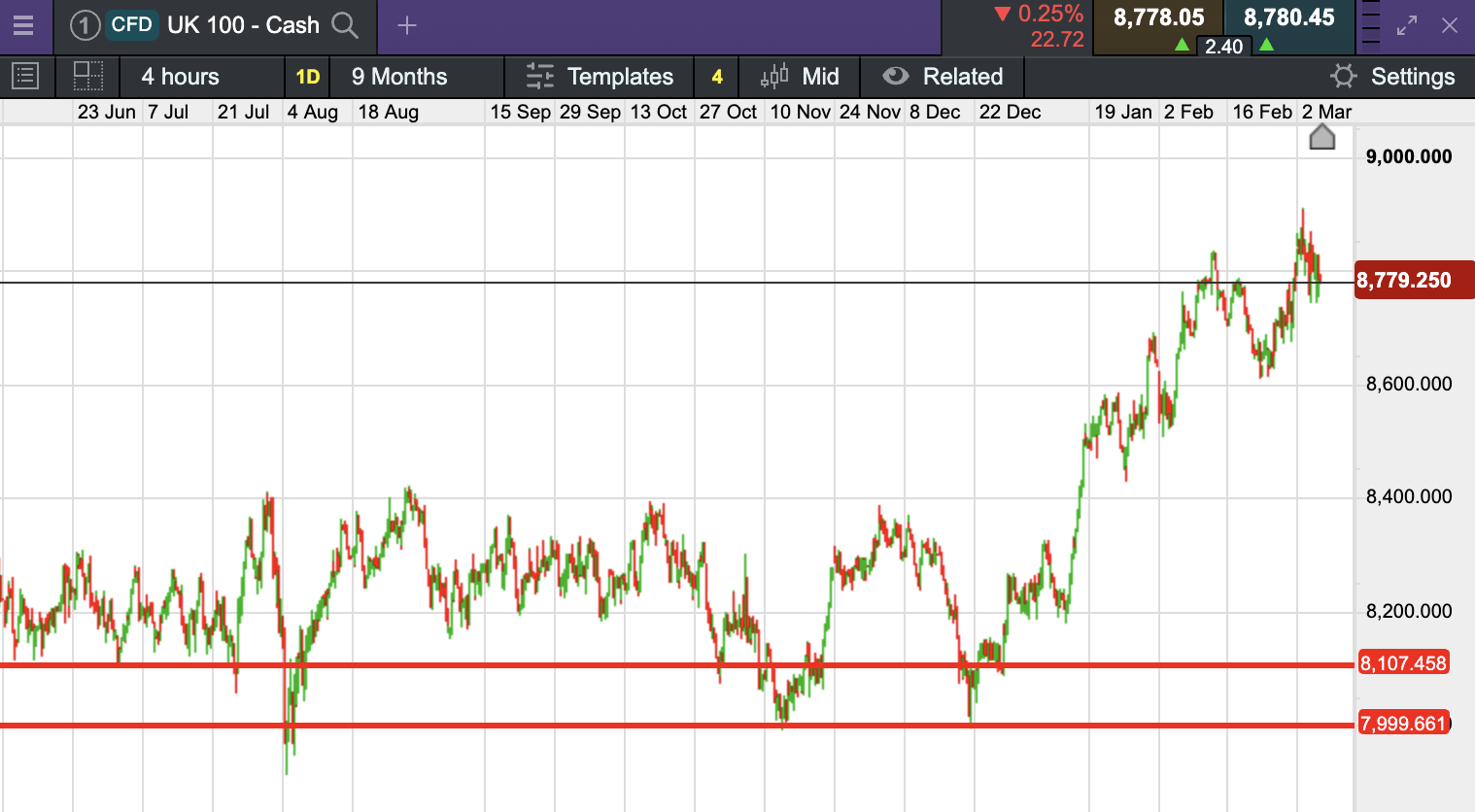Click the sell price 8,778.05
Viewport: 1475px width, 812px height.
click(1158, 17)
